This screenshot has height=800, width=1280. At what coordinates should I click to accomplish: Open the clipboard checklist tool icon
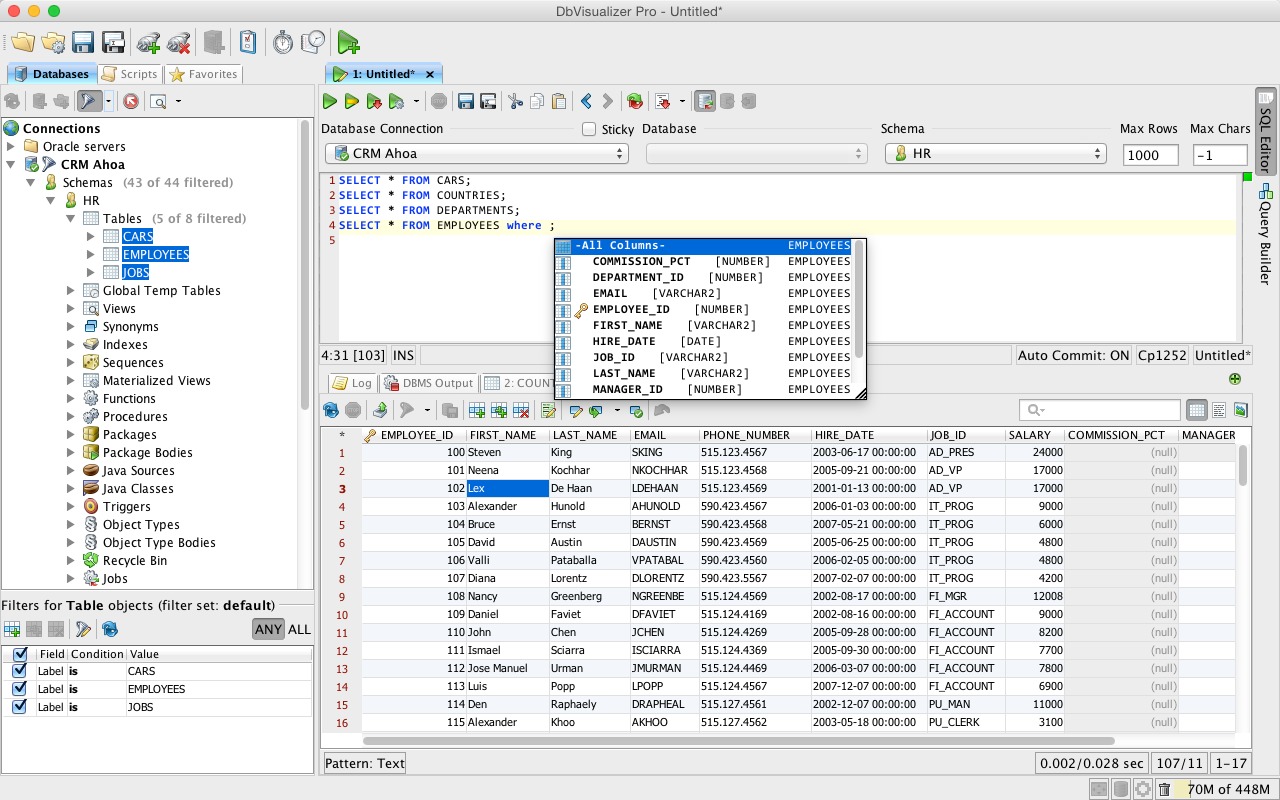tap(247, 42)
